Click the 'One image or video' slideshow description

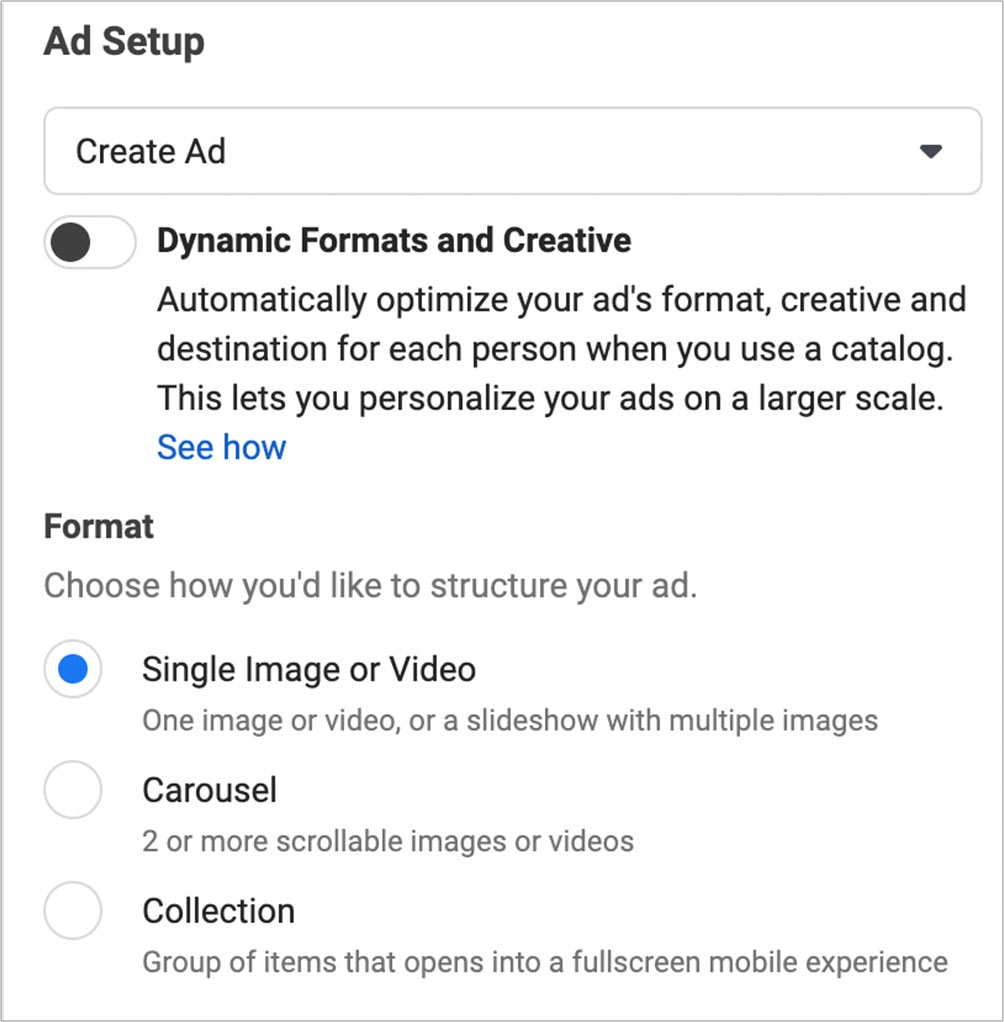[x=509, y=720]
